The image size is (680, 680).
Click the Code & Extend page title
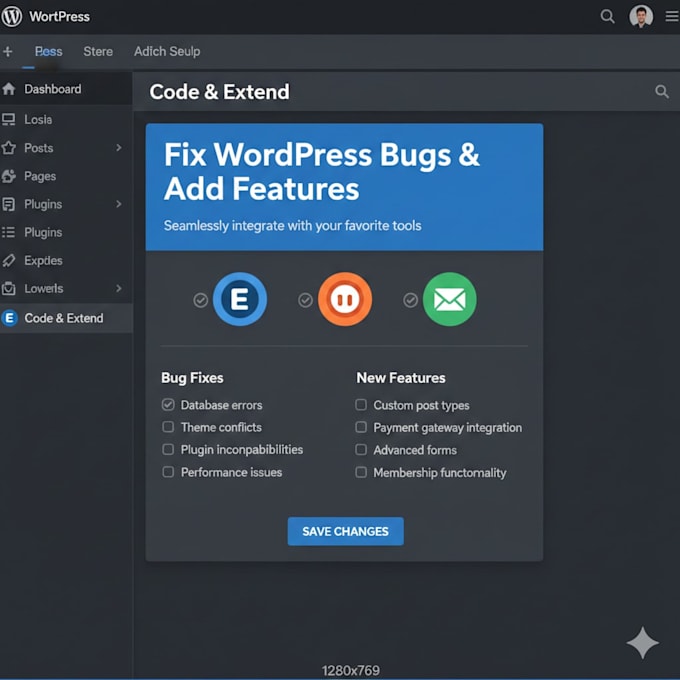[x=219, y=92]
